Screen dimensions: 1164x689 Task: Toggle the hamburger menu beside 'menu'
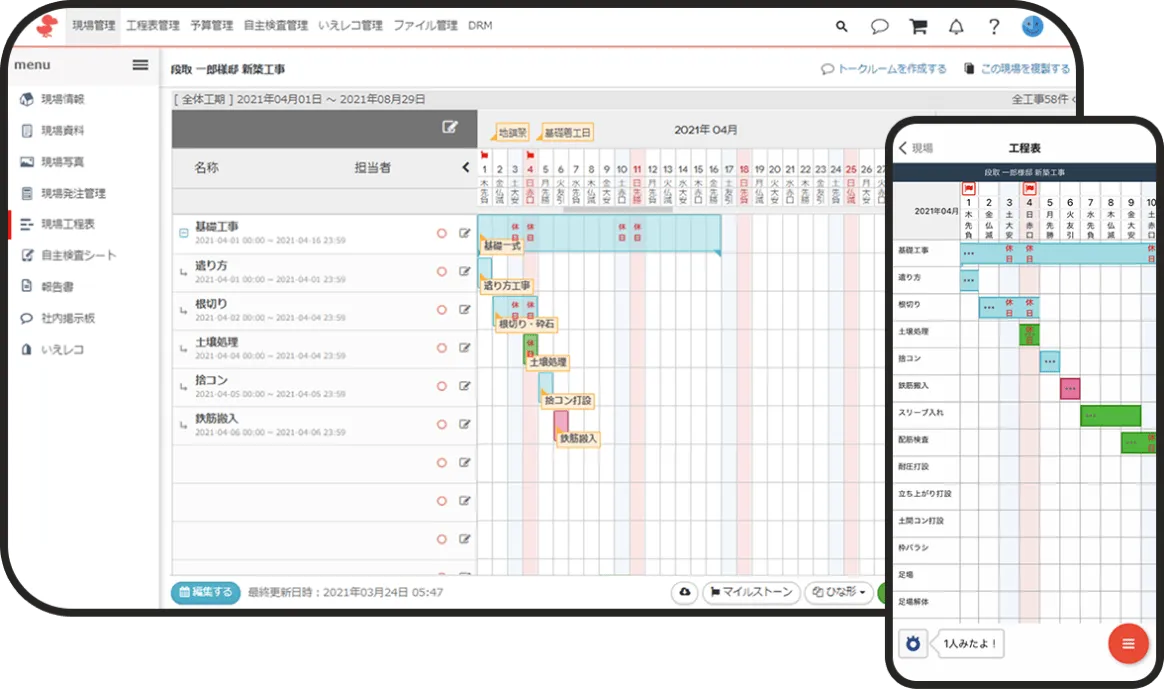141,65
